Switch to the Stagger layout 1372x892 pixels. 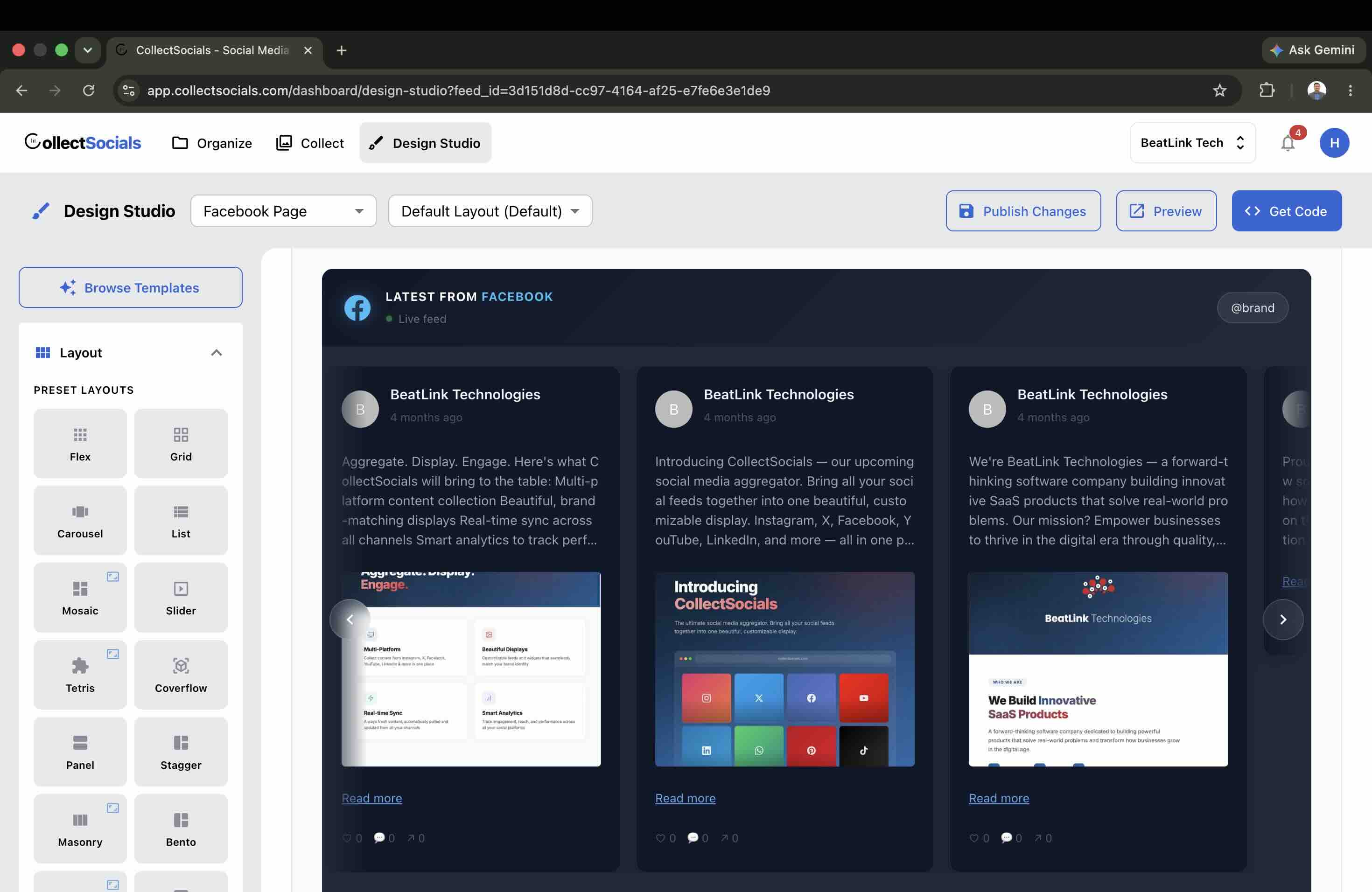181,752
